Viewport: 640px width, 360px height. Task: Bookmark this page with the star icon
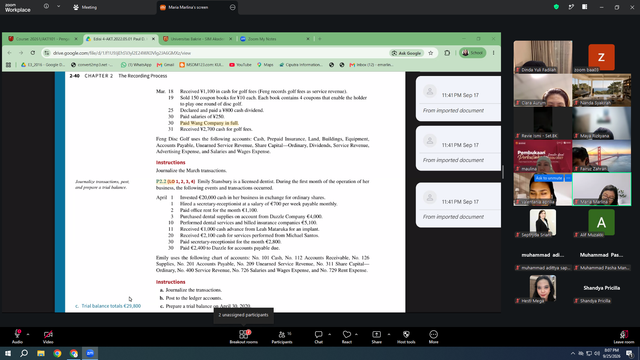click(431, 53)
